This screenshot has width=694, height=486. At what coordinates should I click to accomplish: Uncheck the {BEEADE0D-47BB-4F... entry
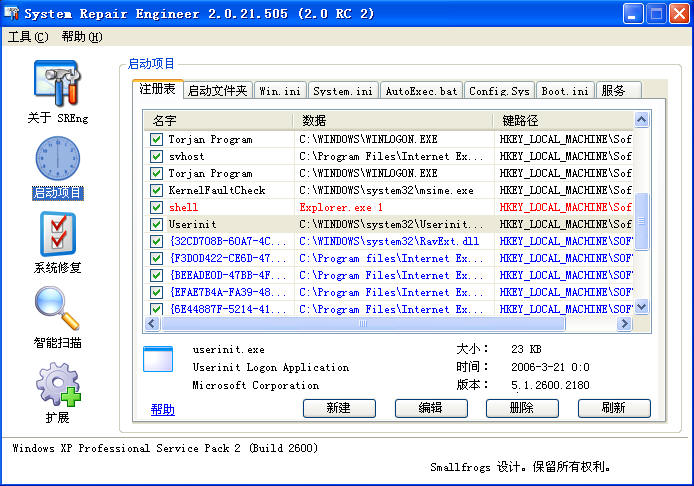pos(156,275)
